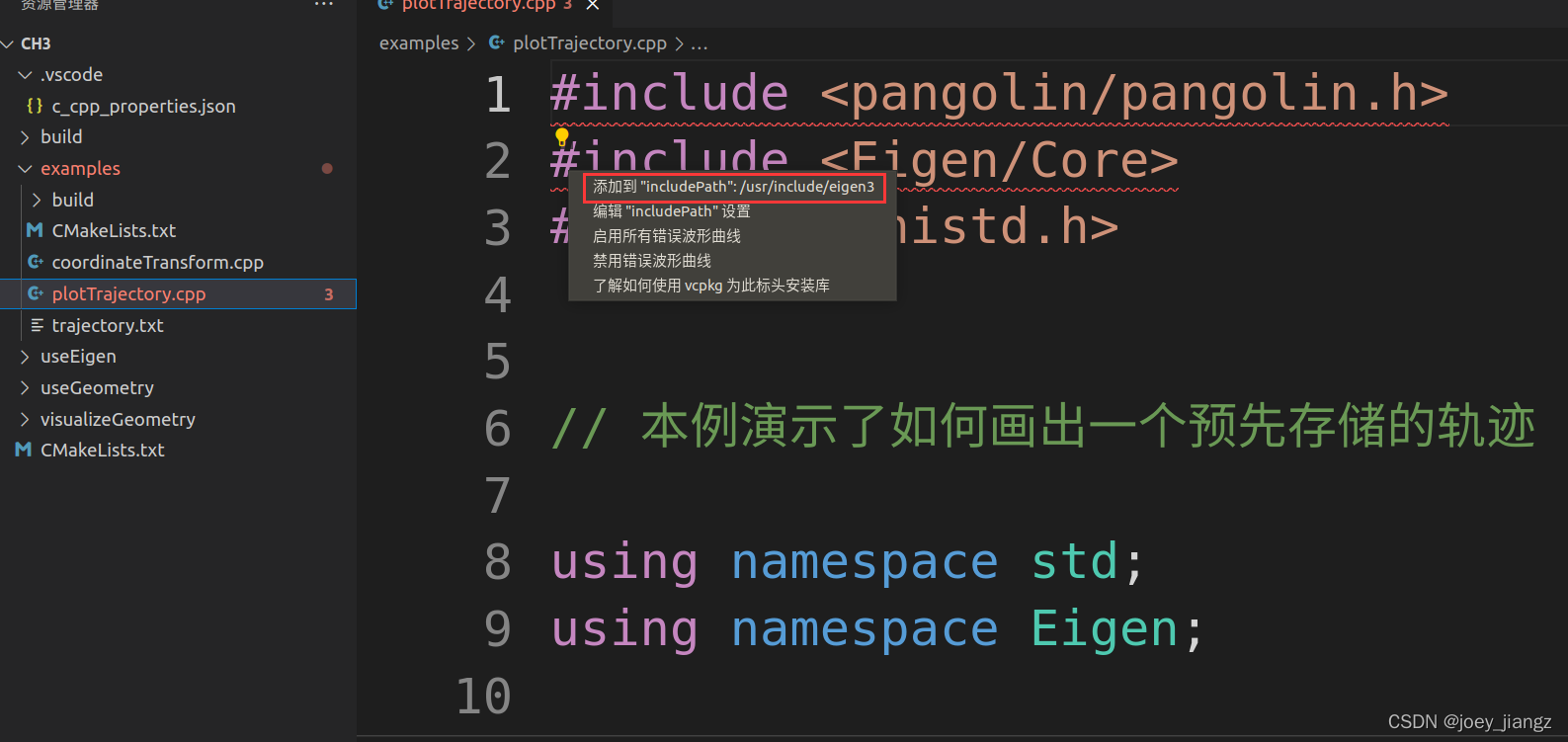
Task: Click the lightbulb quick fix icon
Action: click(561, 136)
